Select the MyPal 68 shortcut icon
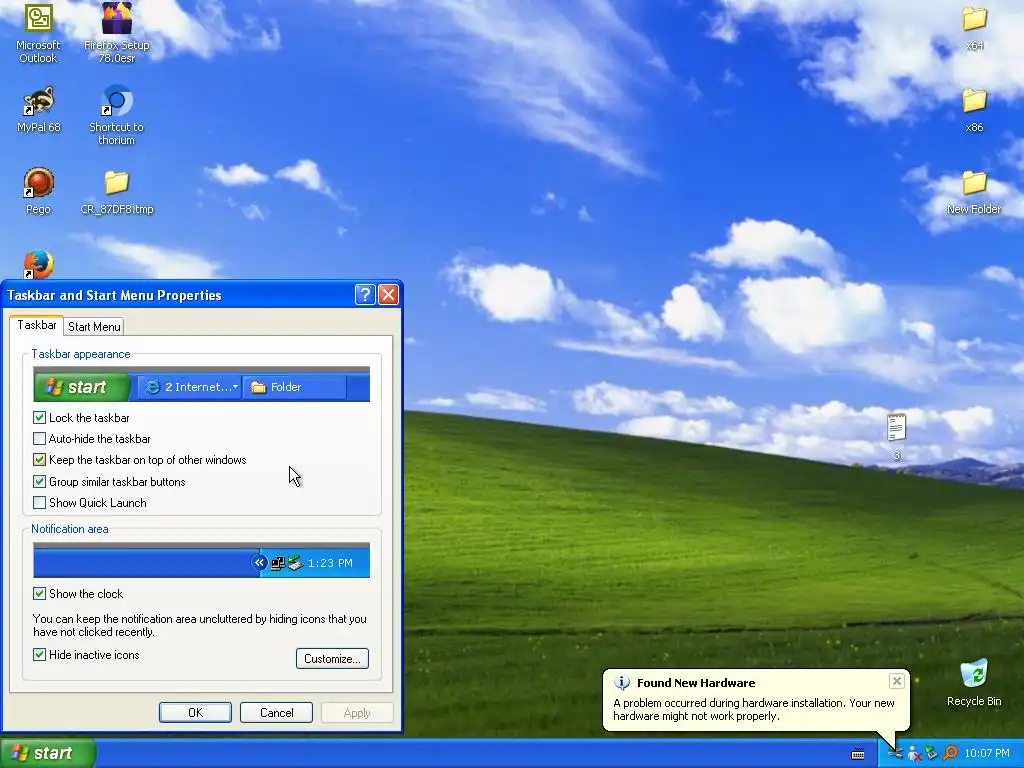This screenshot has height=768, width=1024. tap(39, 110)
